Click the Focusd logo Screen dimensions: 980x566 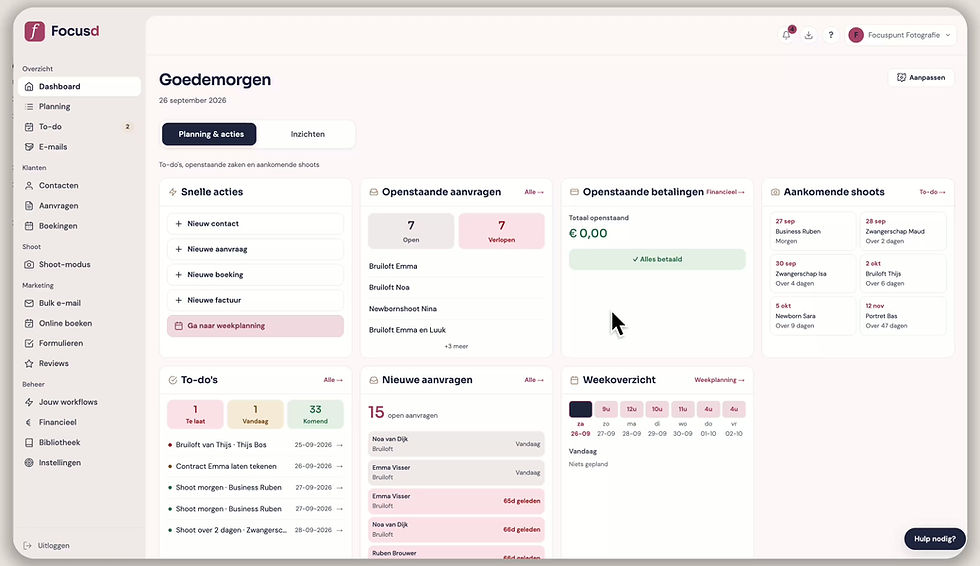click(x=62, y=31)
